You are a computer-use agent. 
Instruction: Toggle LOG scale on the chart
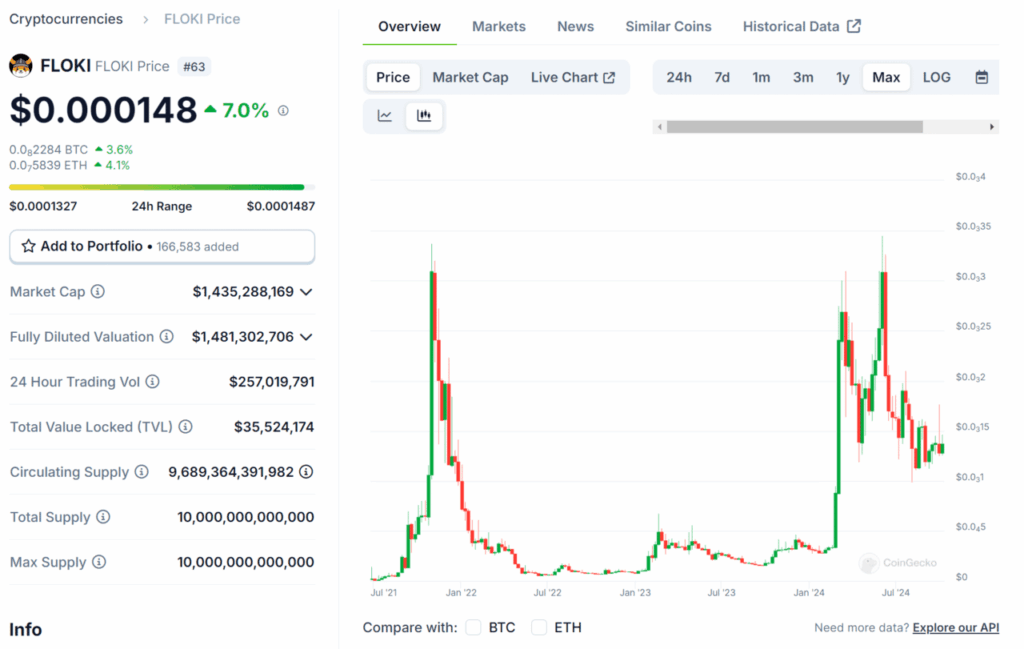936,76
